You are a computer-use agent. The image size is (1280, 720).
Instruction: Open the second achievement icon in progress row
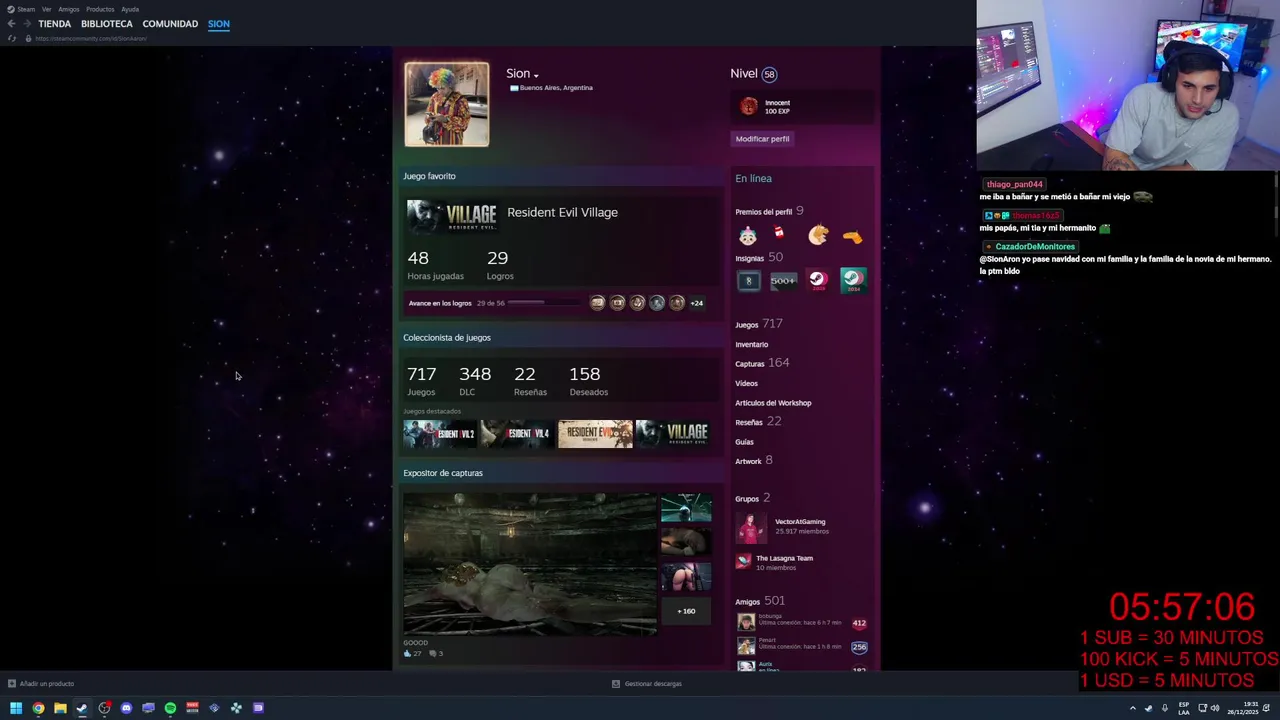[617, 303]
